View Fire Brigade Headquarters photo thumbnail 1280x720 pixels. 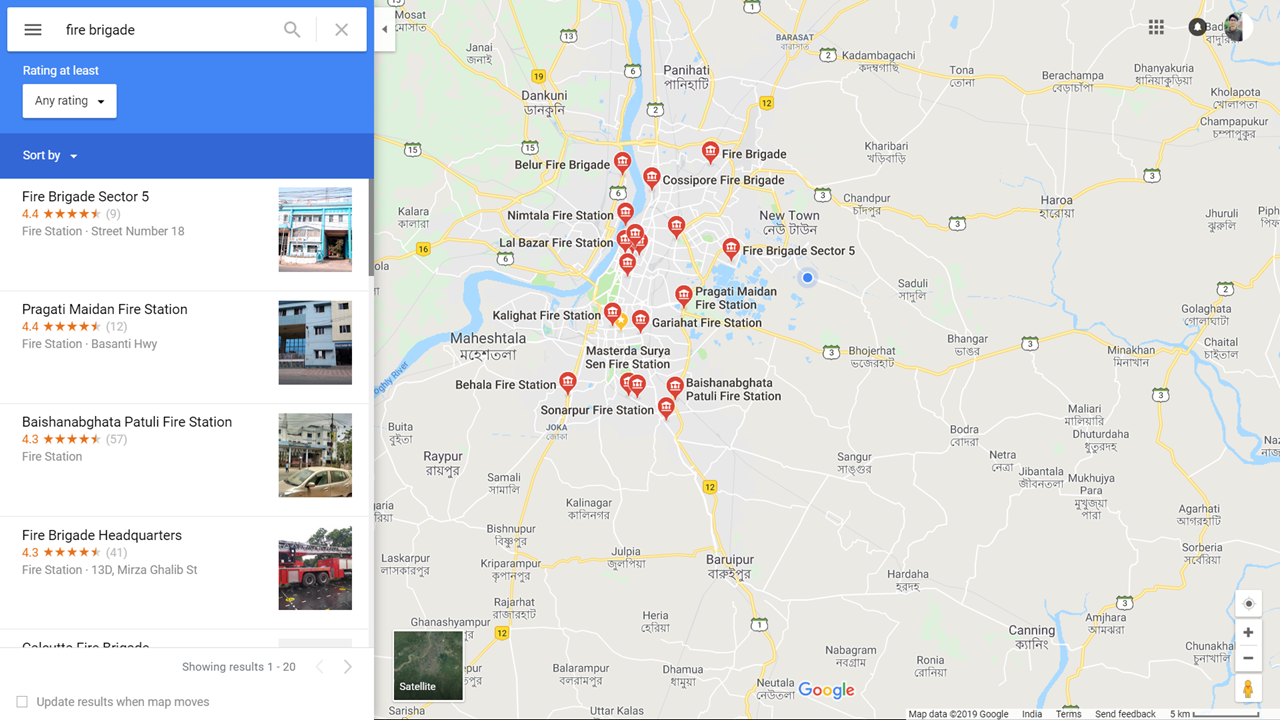(315, 568)
